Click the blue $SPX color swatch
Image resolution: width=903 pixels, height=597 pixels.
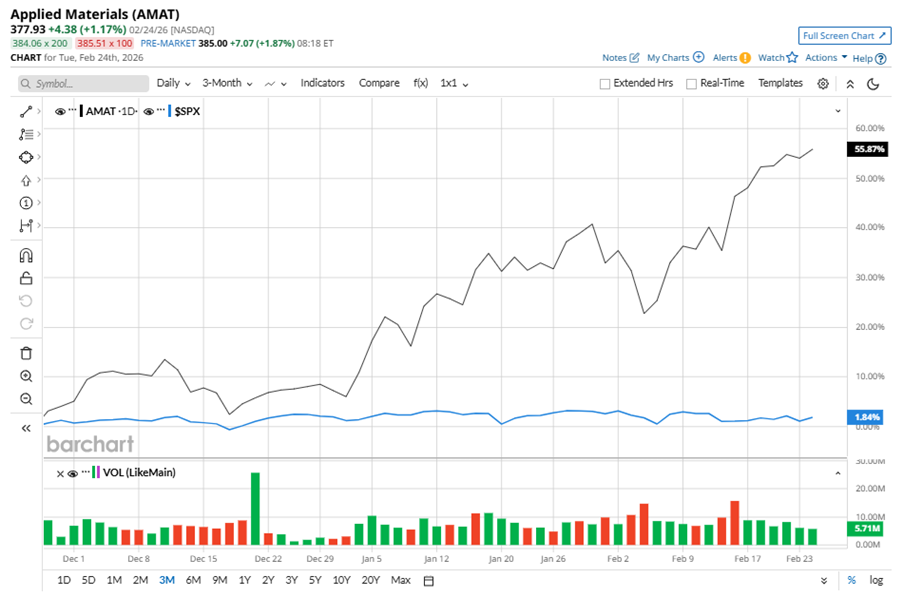click(170, 111)
